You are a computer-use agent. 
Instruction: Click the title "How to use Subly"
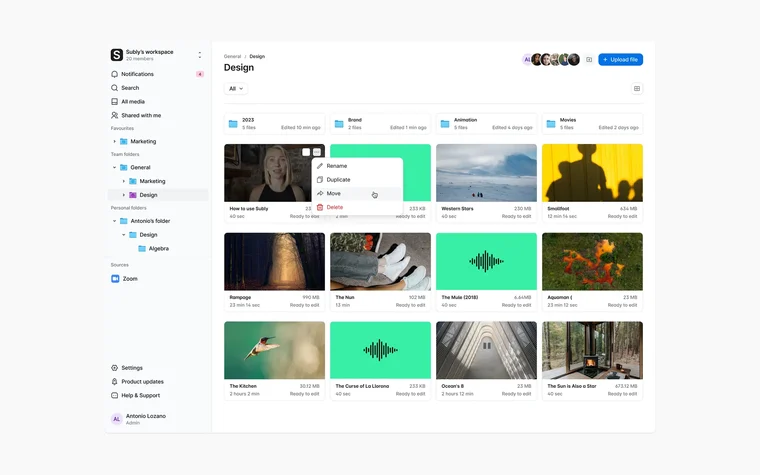pyautogui.click(x=249, y=208)
